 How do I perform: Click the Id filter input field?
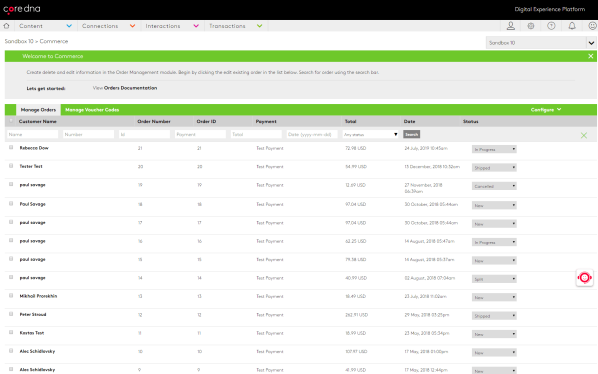coord(144,134)
